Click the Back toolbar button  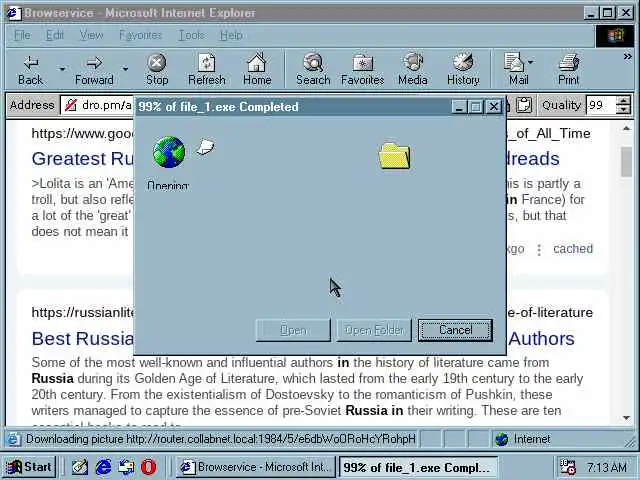point(31,69)
